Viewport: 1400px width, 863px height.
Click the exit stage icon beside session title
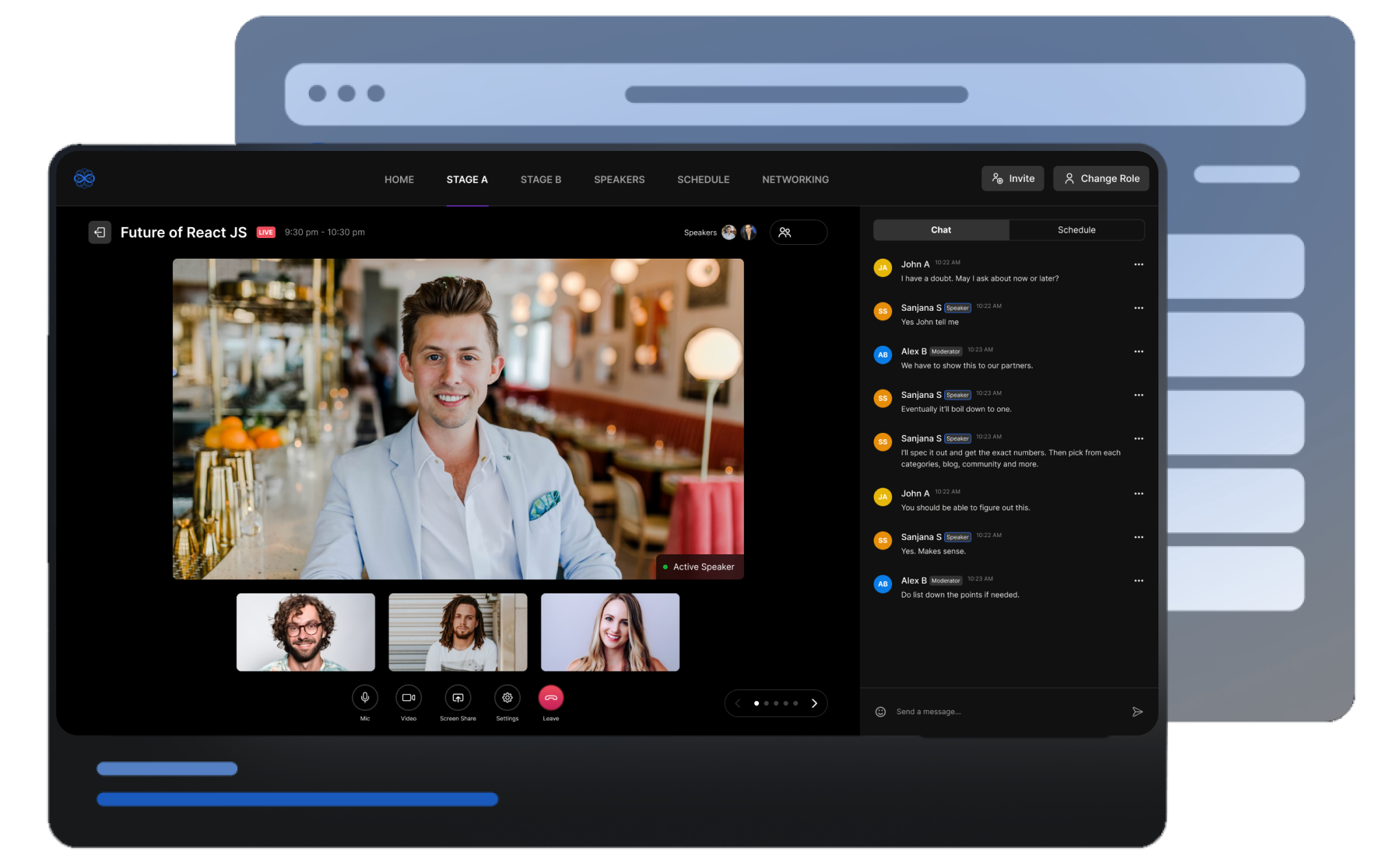coord(100,232)
